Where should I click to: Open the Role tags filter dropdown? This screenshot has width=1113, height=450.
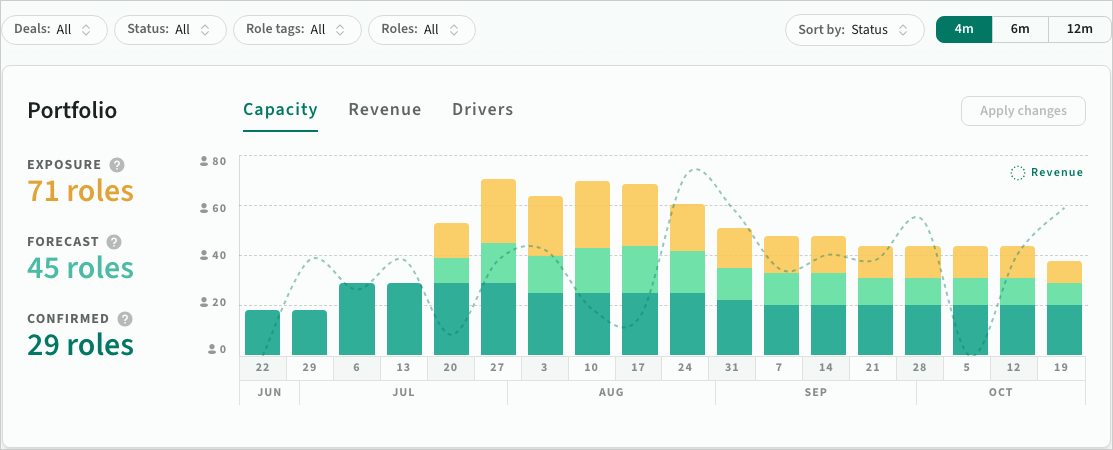[297, 30]
